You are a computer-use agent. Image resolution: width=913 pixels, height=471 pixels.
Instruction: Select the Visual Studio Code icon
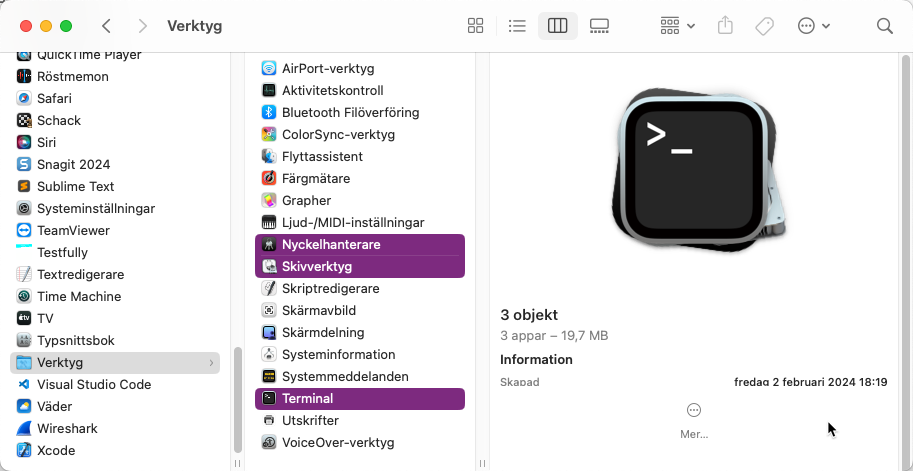(23, 384)
